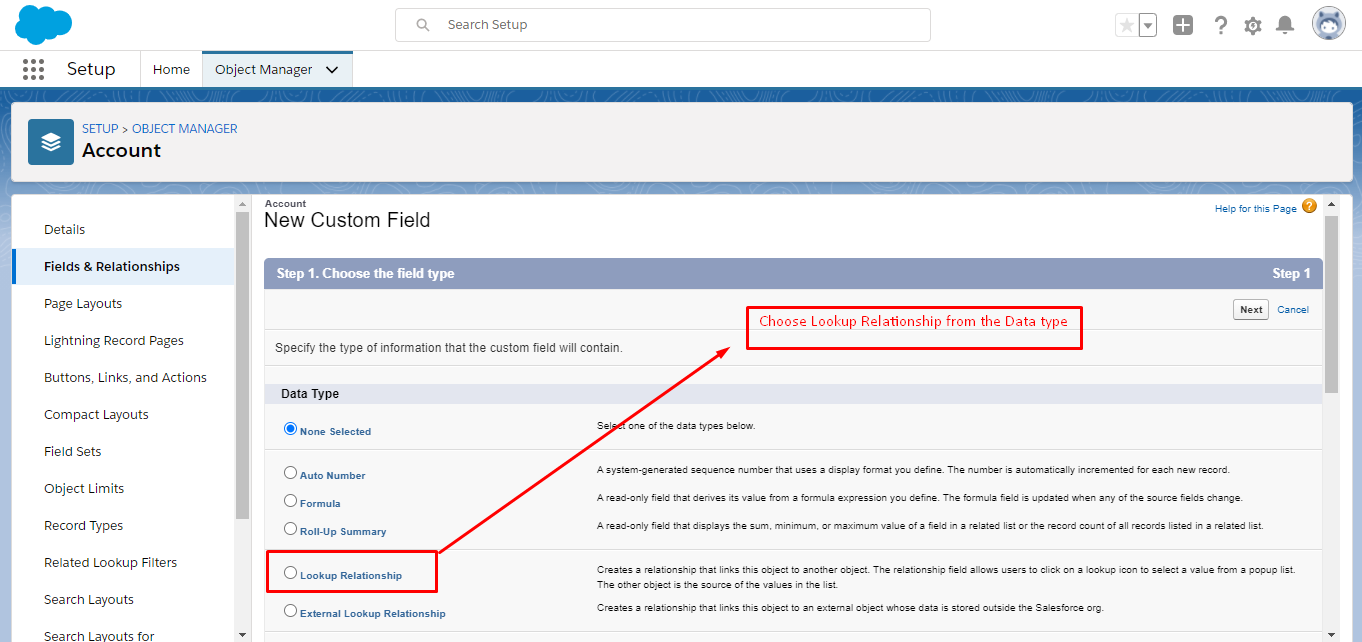Screen dimensions: 1362x642
Task: Open the global actions plus icon
Action: tap(1183, 25)
